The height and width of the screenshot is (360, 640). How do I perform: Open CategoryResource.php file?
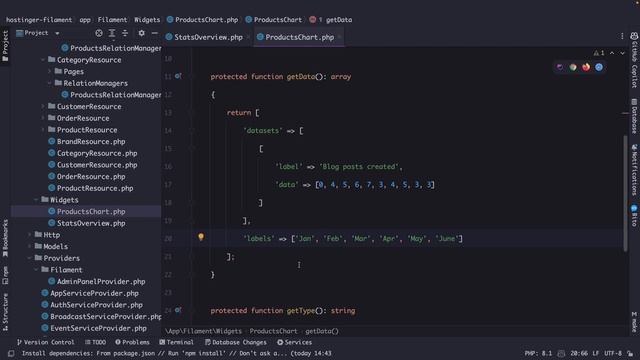[97, 153]
